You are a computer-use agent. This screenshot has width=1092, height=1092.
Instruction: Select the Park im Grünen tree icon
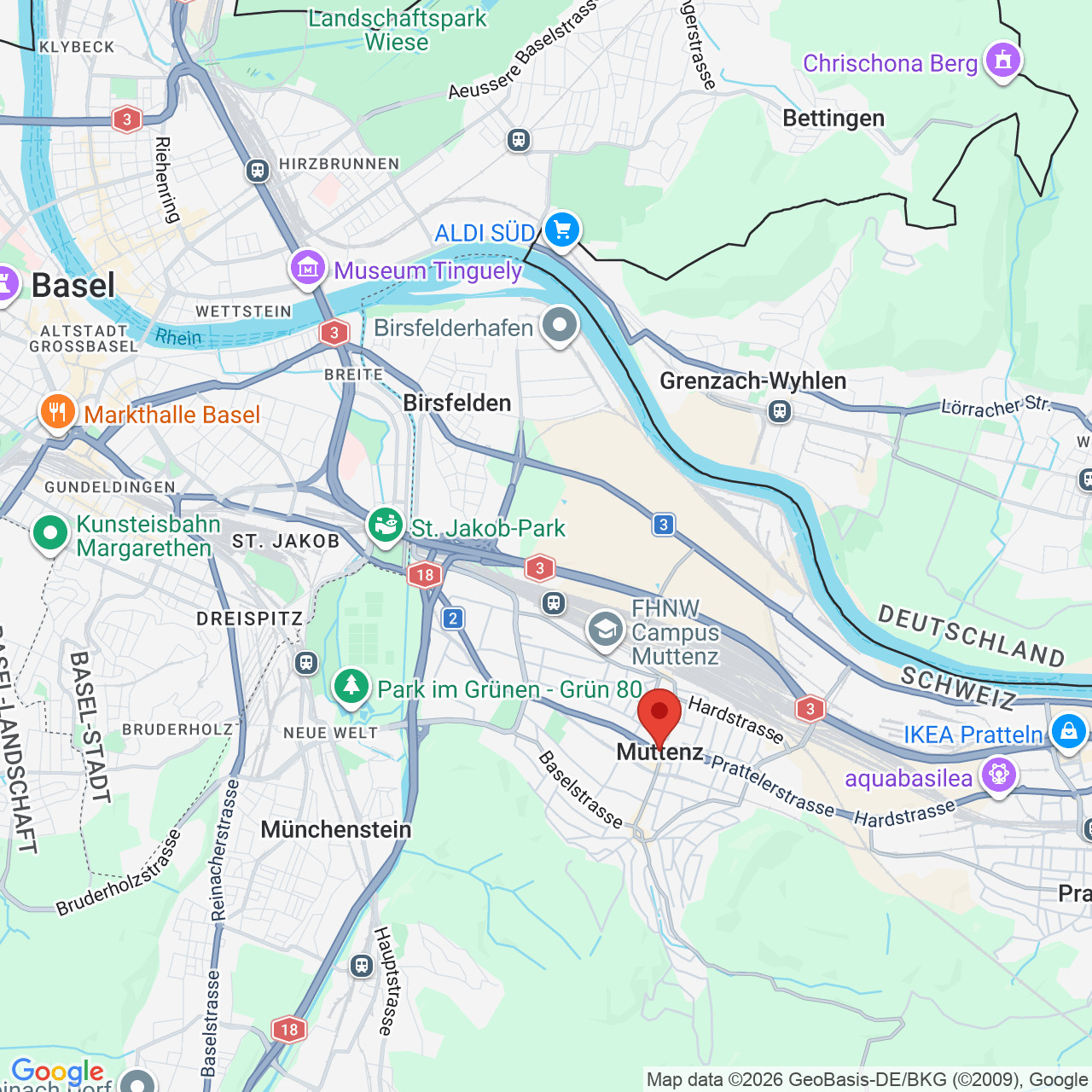(x=351, y=687)
